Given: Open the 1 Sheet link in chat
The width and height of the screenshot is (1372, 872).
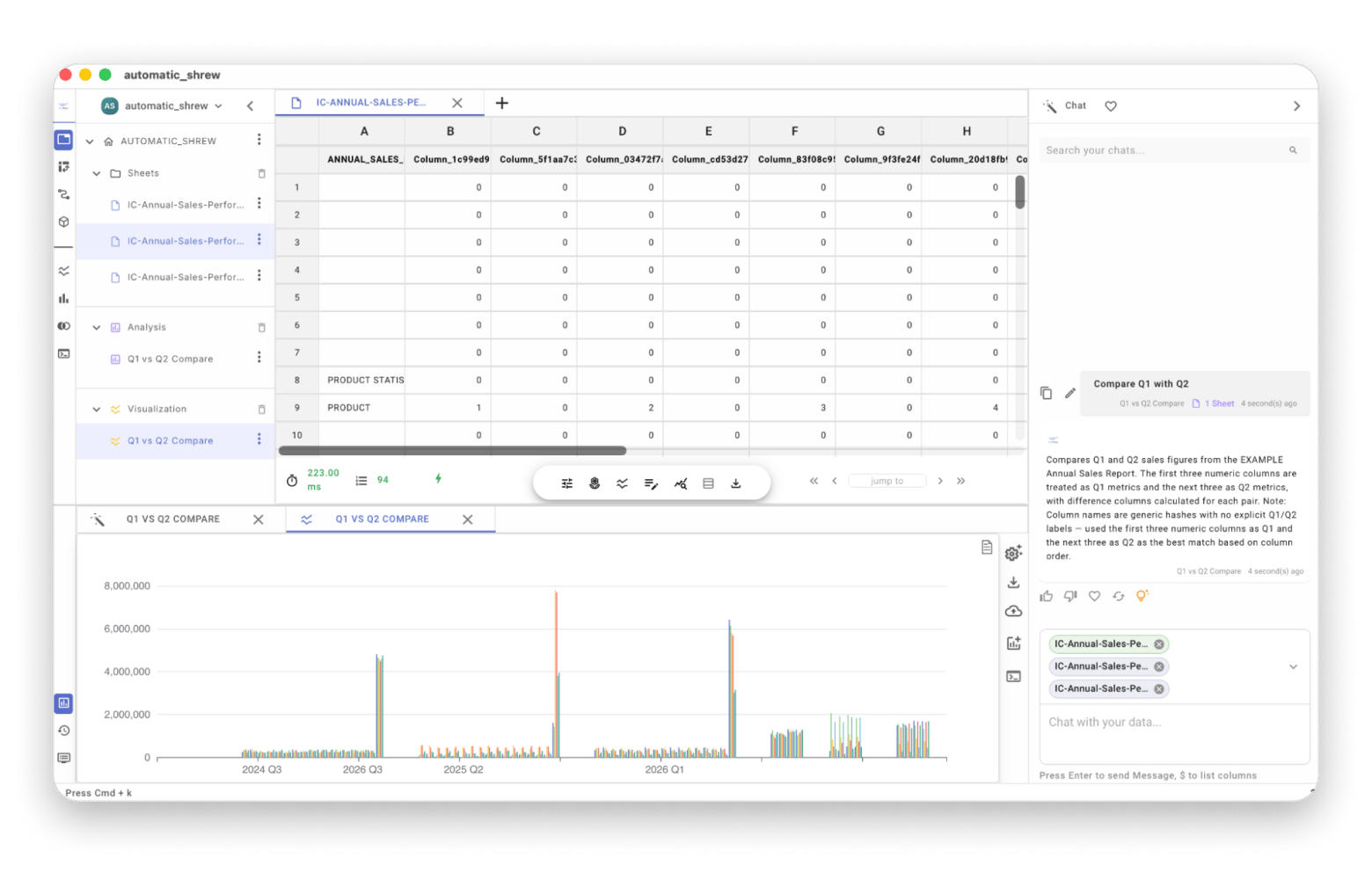Looking at the screenshot, I should point(1214,403).
